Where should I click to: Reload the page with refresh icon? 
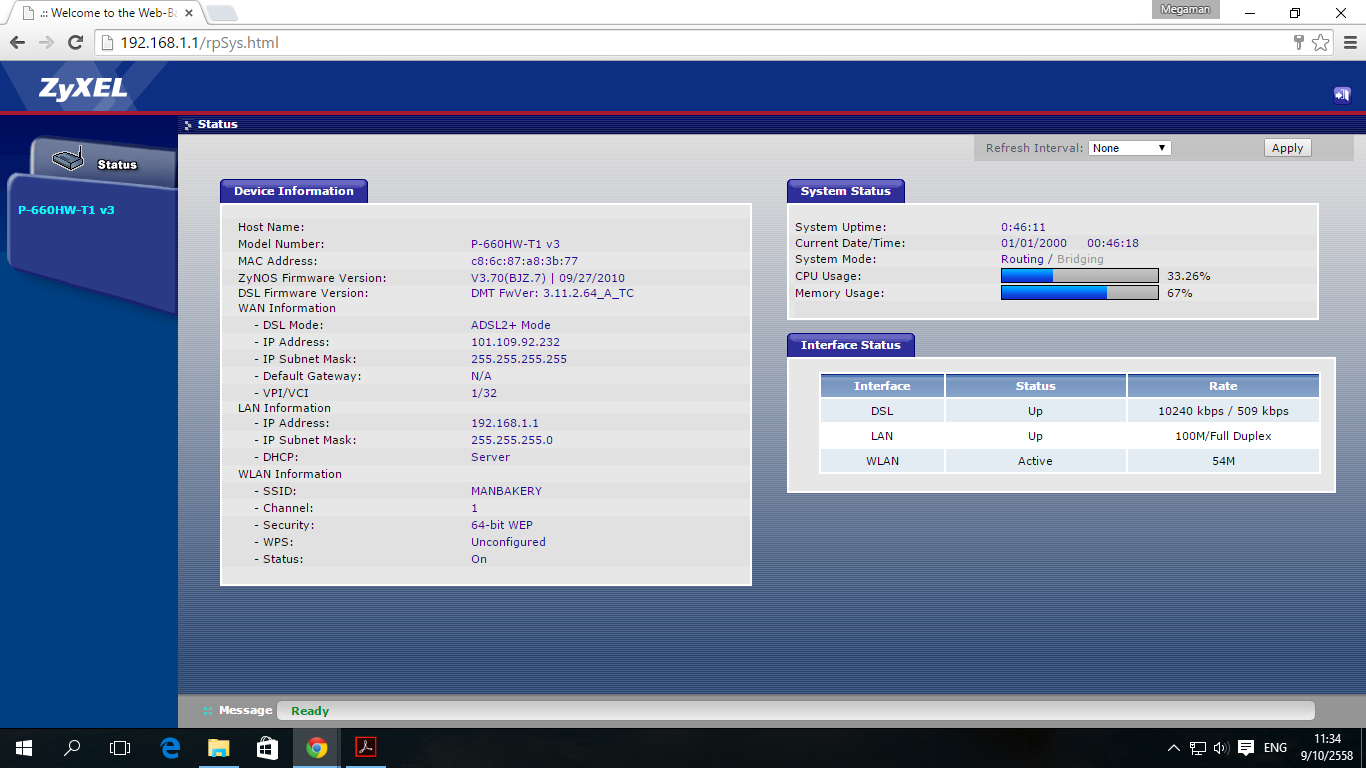pos(75,42)
